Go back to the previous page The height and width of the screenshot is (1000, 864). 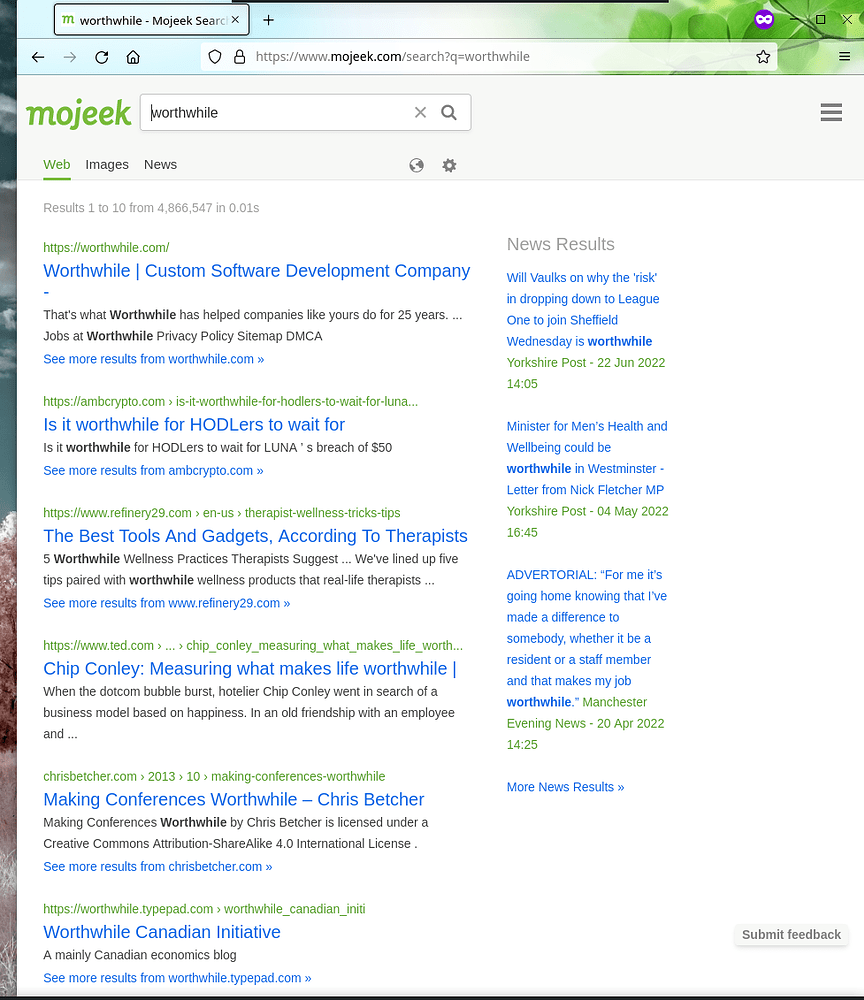(38, 57)
